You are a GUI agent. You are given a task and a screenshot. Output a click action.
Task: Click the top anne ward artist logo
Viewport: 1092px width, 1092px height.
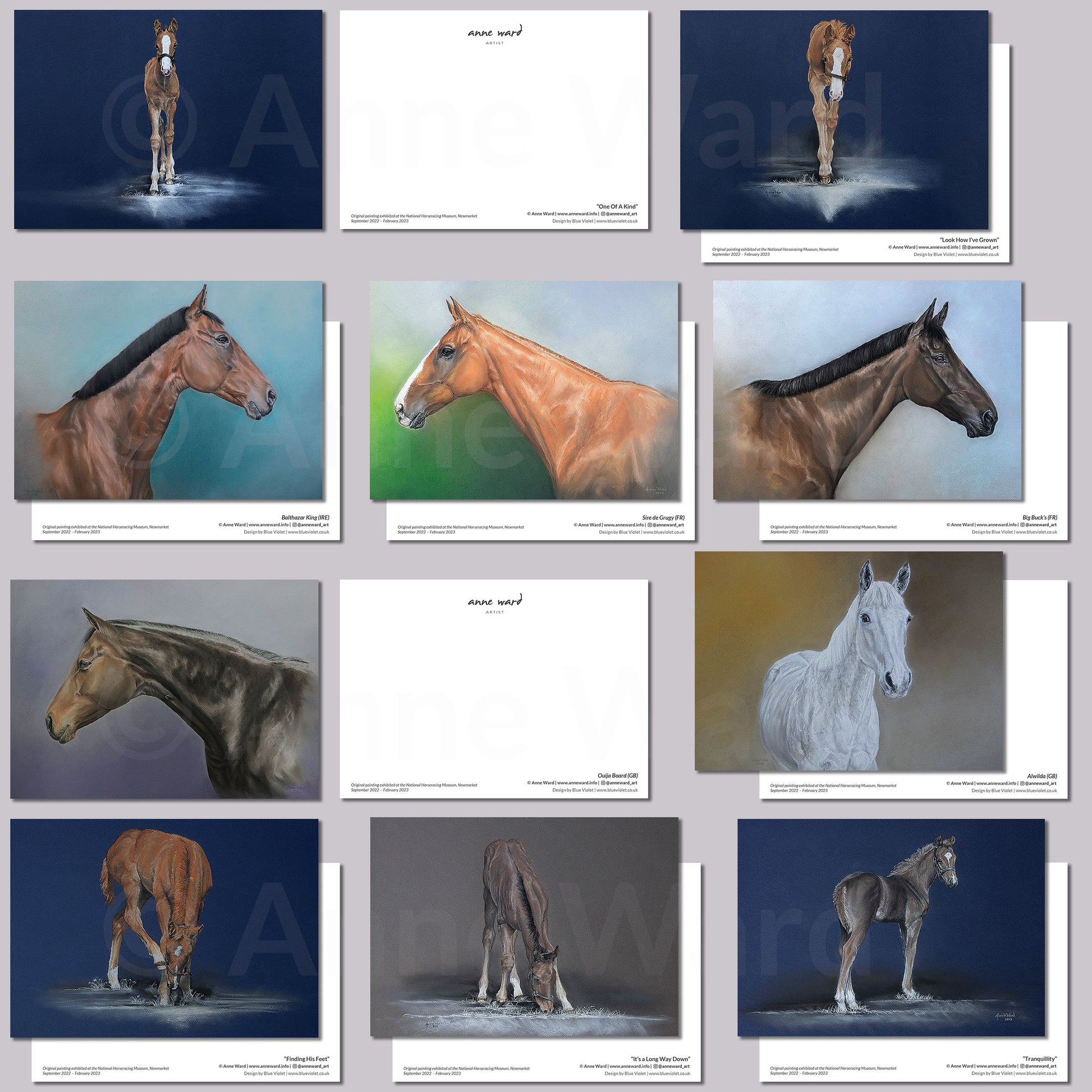(494, 34)
